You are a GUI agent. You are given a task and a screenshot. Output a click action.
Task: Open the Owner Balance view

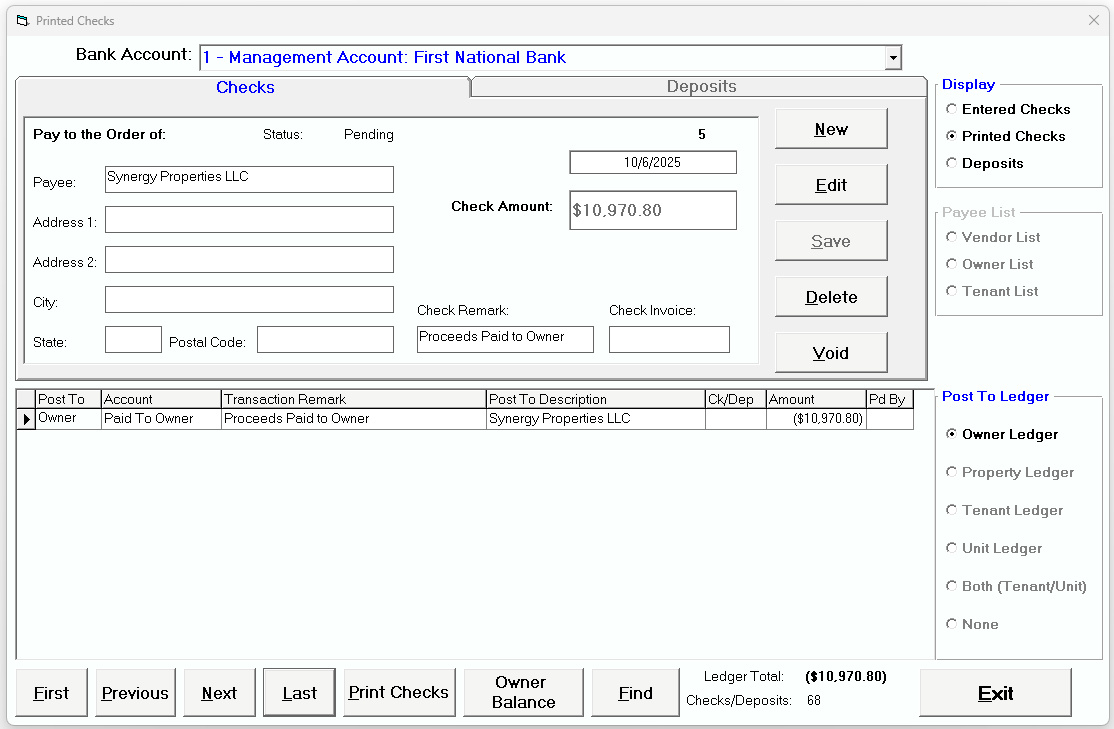[523, 692]
